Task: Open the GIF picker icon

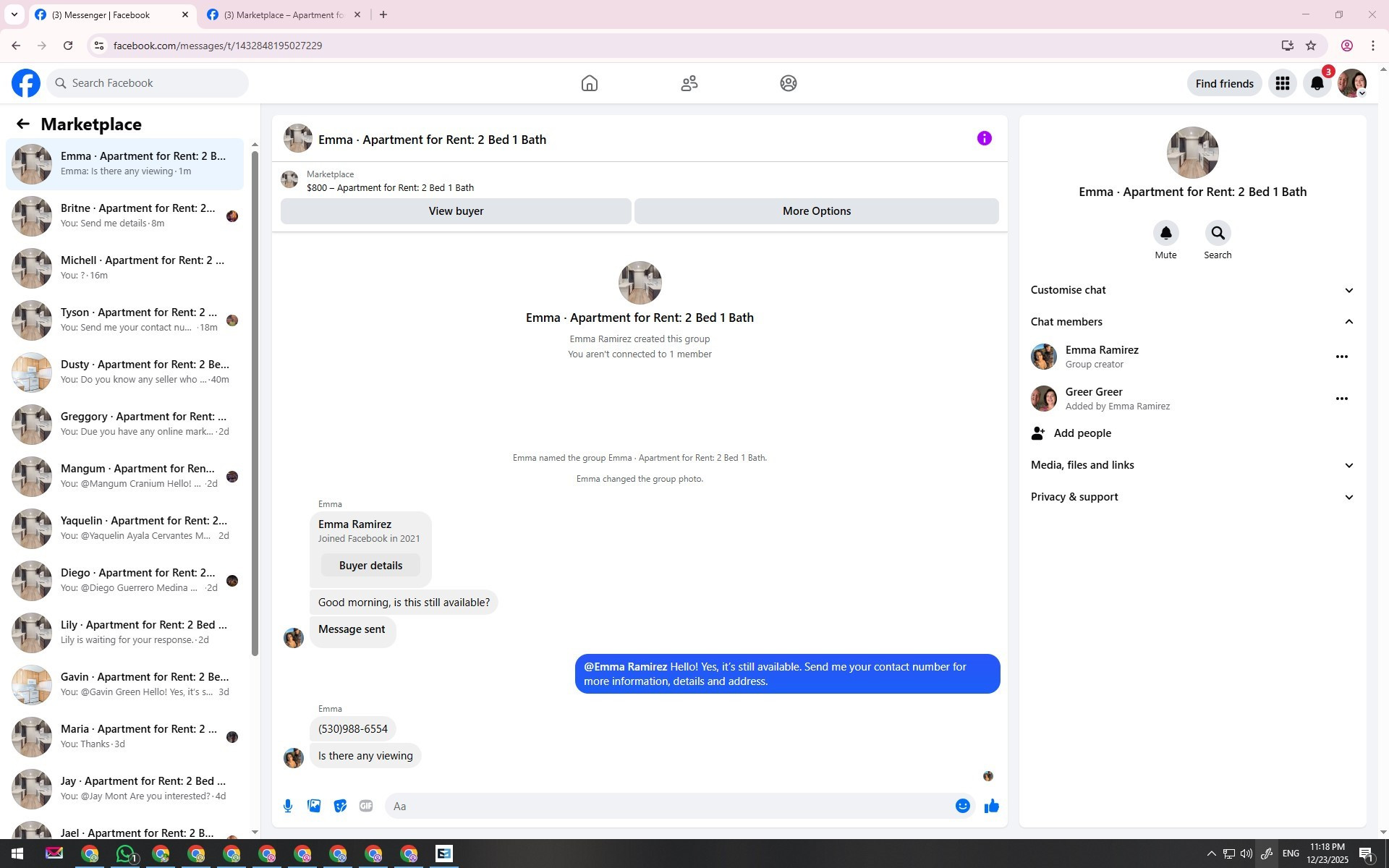Action: (x=366, y=806)
